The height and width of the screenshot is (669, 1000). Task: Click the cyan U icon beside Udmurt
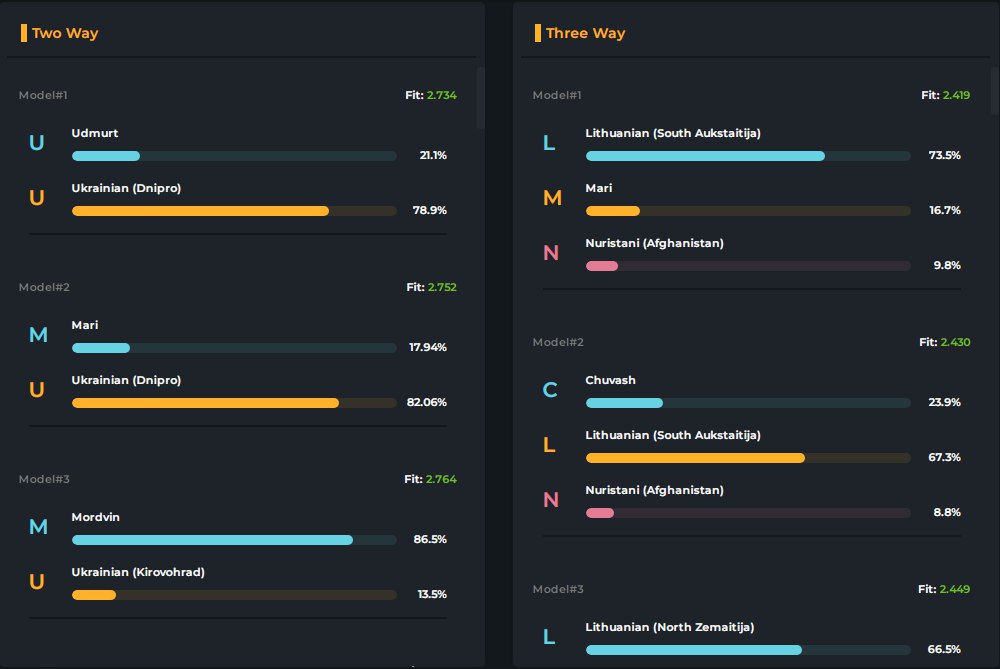[x=37, y=143]
